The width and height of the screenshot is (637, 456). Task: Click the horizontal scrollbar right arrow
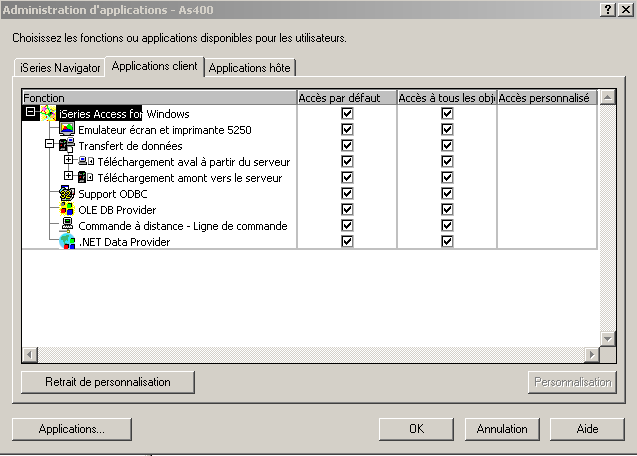592,355
